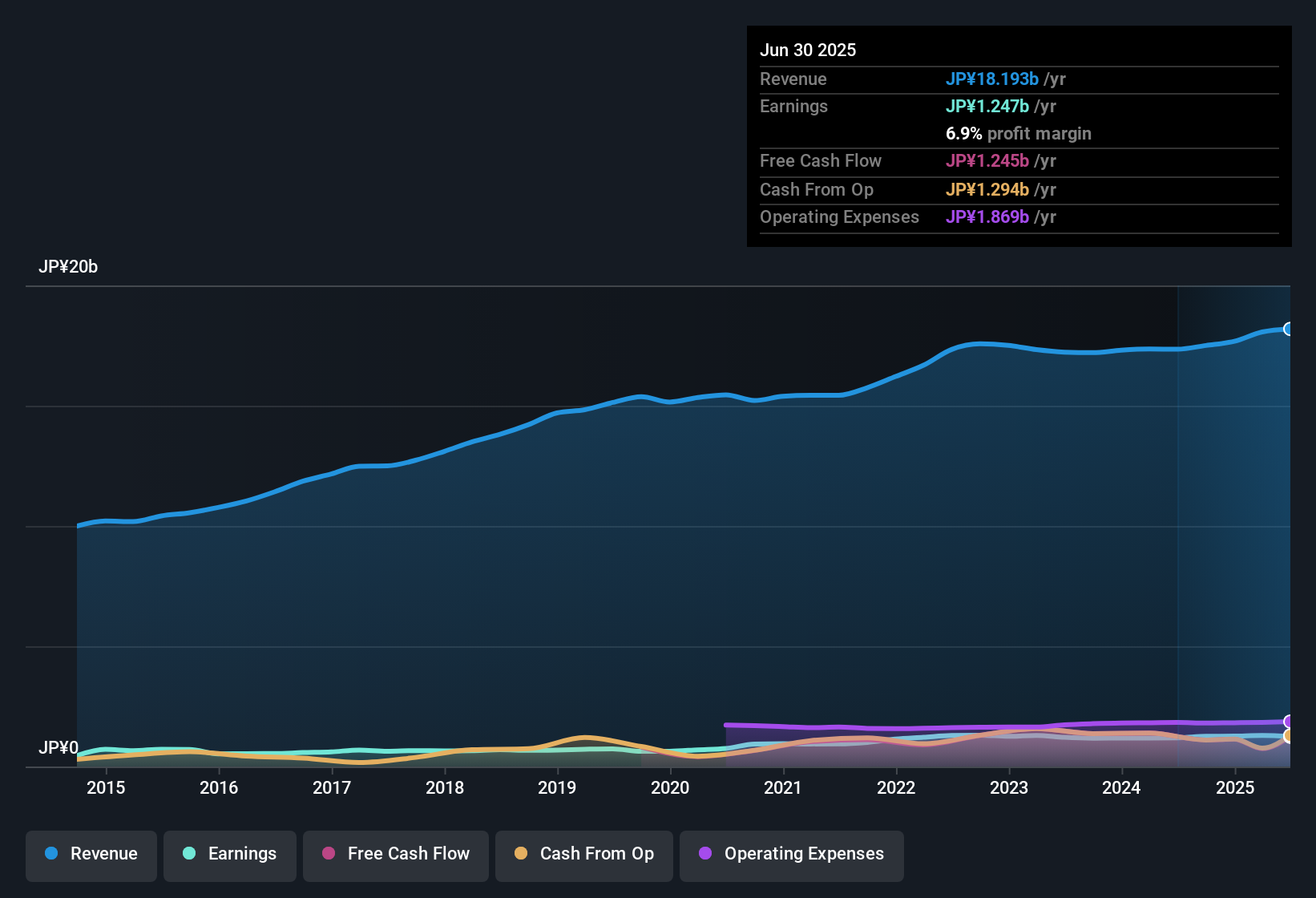Select the 2015 x-axis label

coord(106,787)
